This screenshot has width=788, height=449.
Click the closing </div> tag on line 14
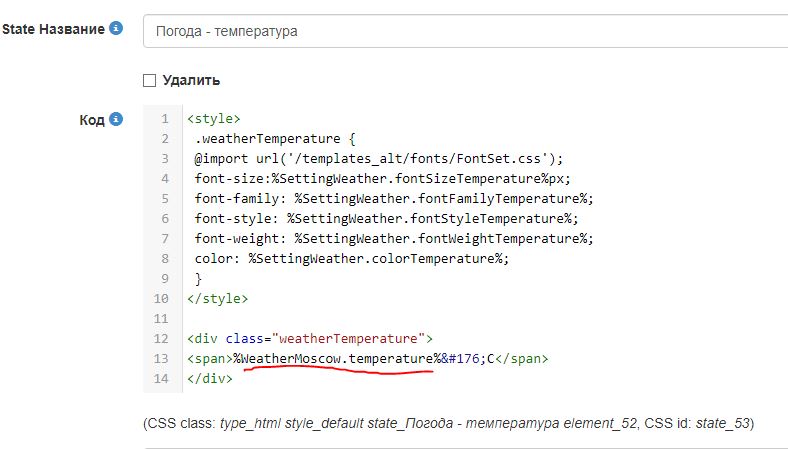click(209, 378)
